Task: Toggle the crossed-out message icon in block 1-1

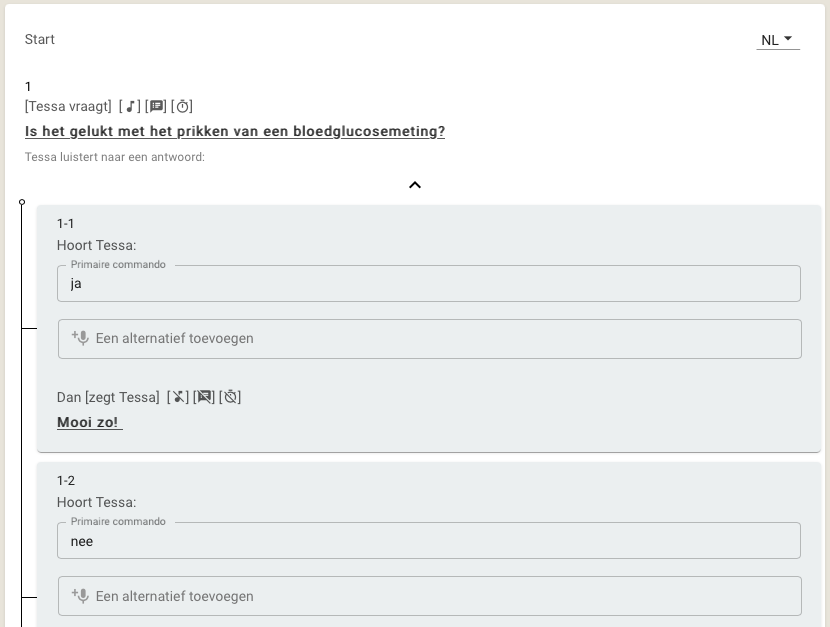Action: click(x=204, y=397)
